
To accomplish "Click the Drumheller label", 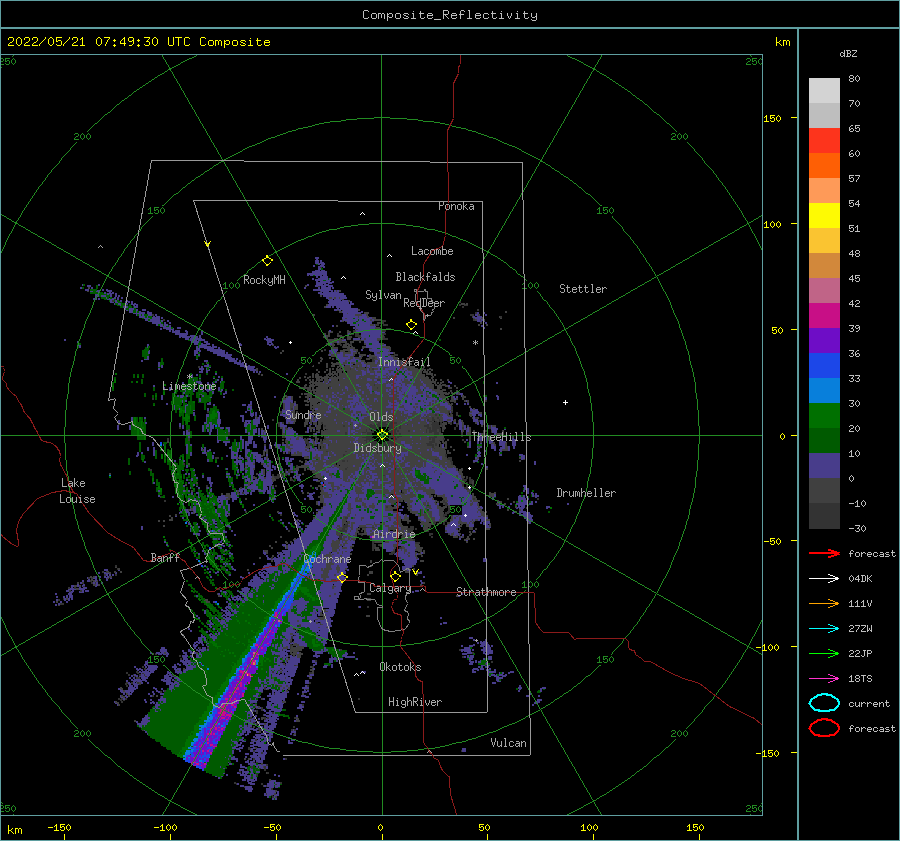I will coord(586,493).
